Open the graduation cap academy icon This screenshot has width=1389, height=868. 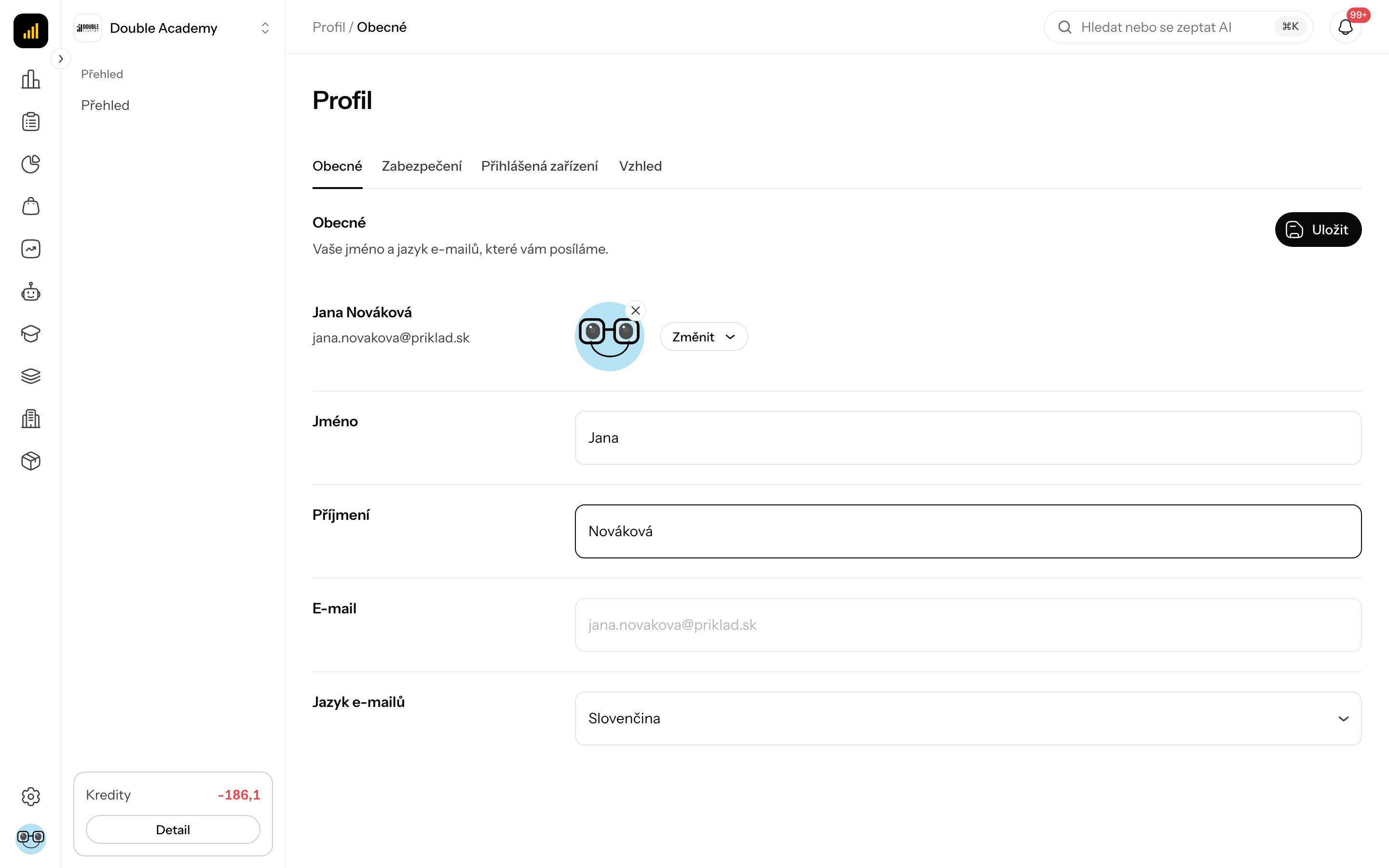click(30, 334)
